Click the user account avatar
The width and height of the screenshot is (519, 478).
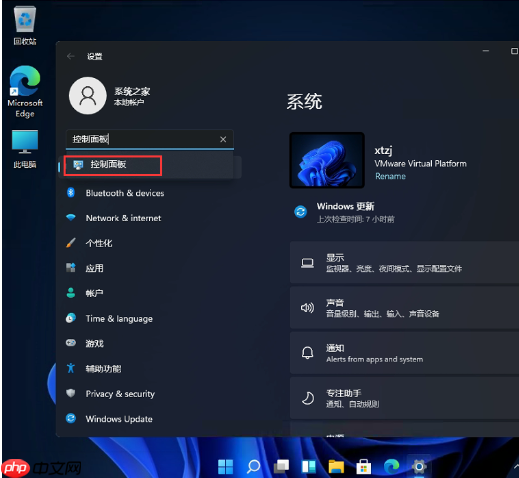(88, 96)
